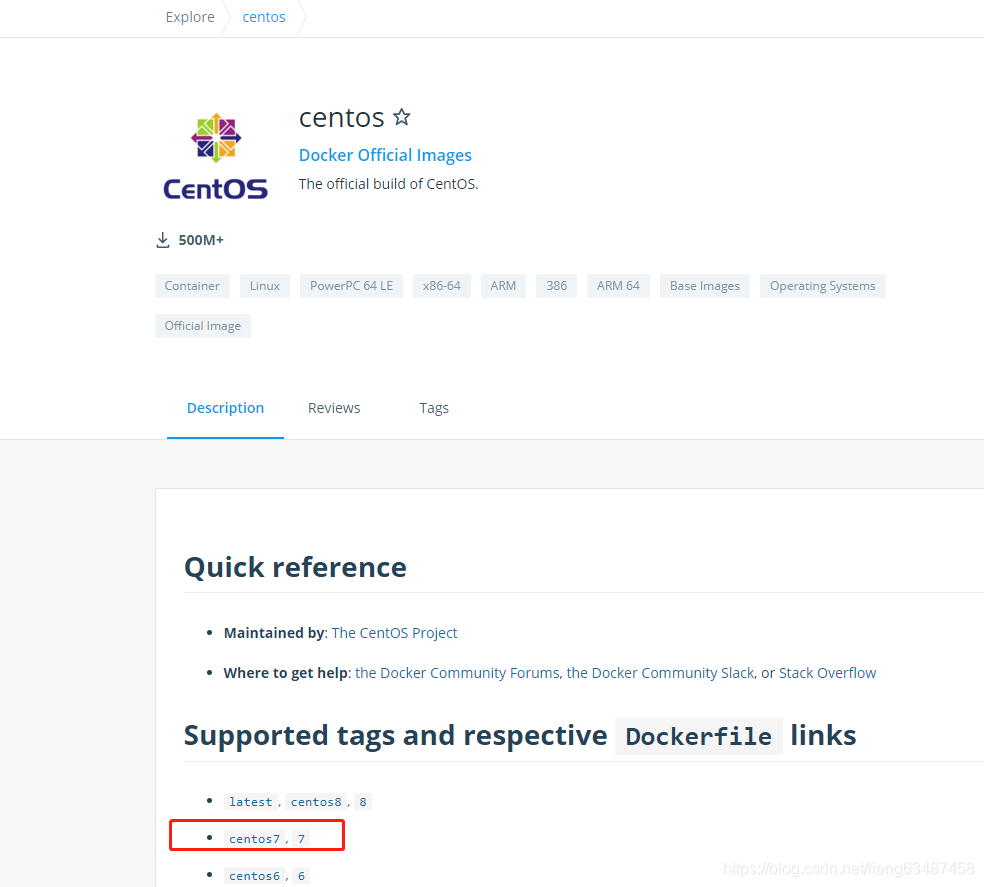984x887 pixels.
Task: Select the Base Images chip
Action: [x=705, y=286]
